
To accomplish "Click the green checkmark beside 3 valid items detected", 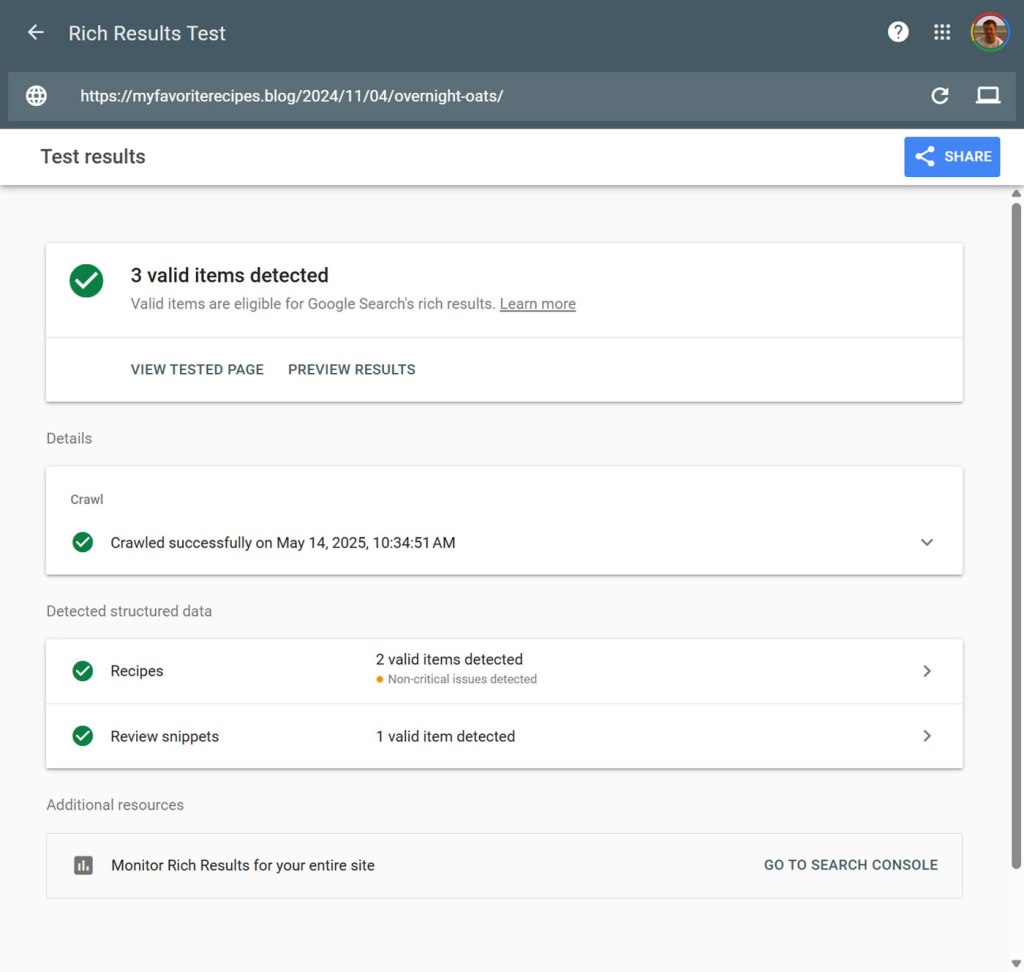I will pyautogui.click(x=86, y=281).
